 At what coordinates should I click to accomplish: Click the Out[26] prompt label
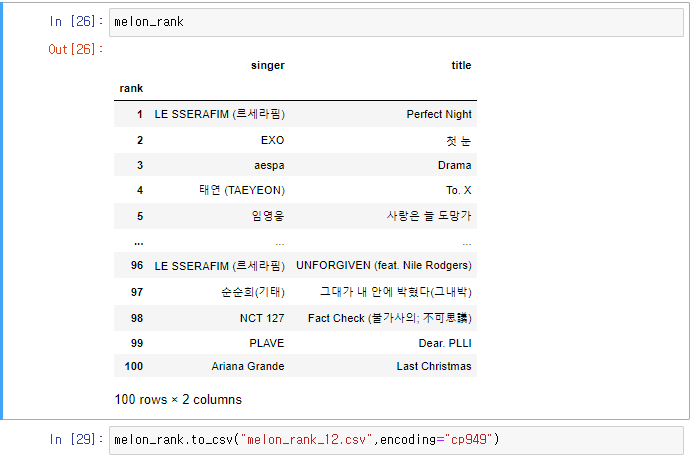(x=75, y=49)
